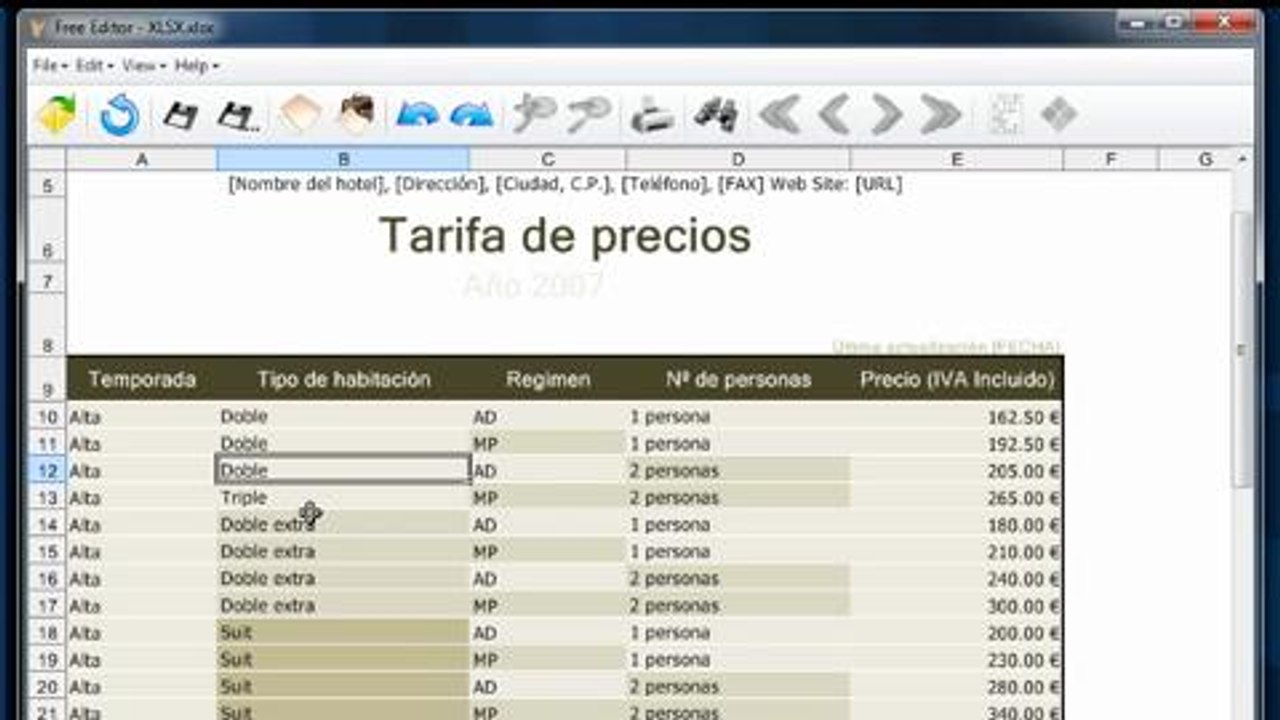Image resolution: width=1280 pixels, height=720 pixels.
Task: Go to previous page single-left arrow
Action: pos(834,115)
